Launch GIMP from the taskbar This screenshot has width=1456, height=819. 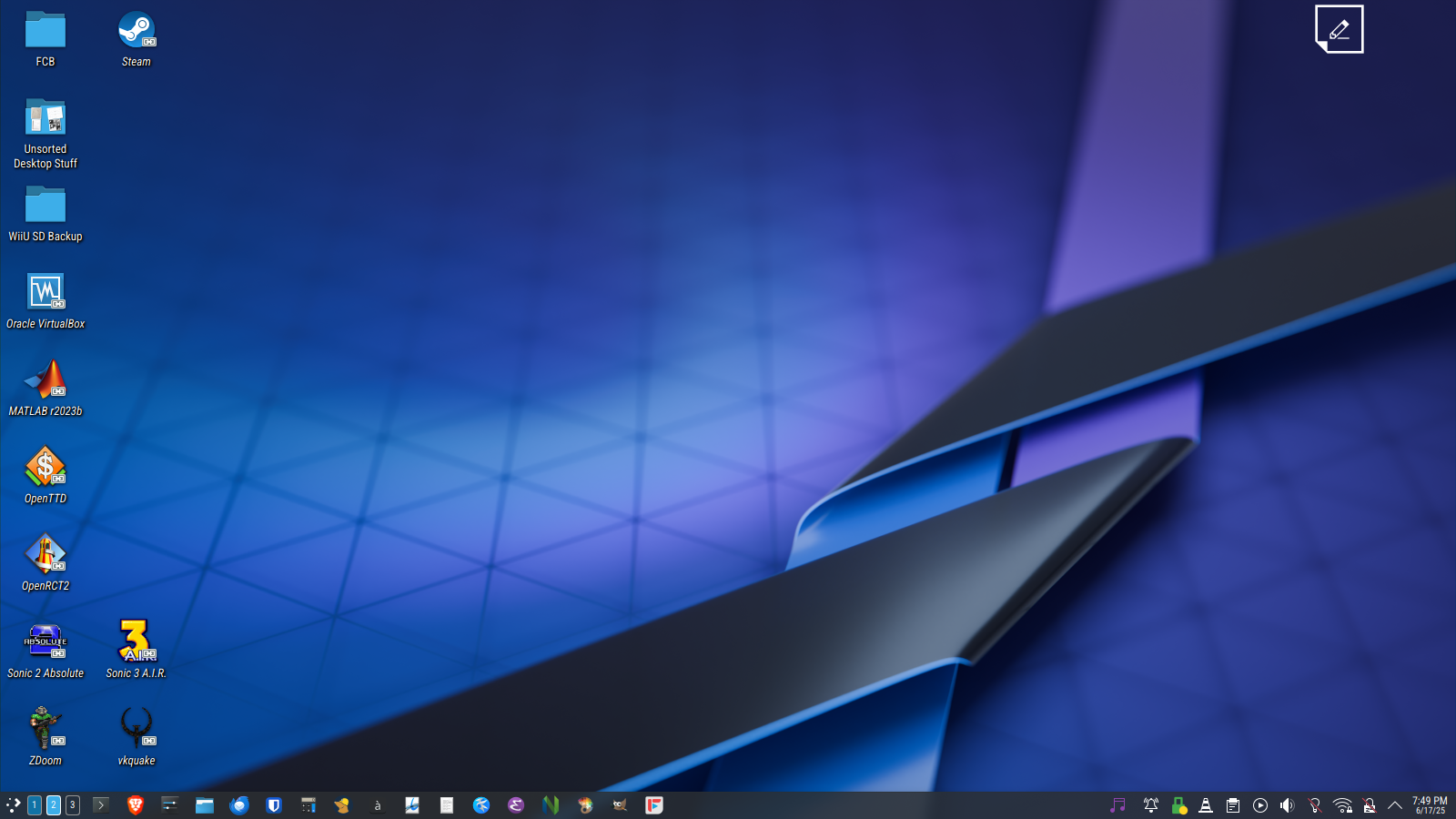tap(620, 804)
